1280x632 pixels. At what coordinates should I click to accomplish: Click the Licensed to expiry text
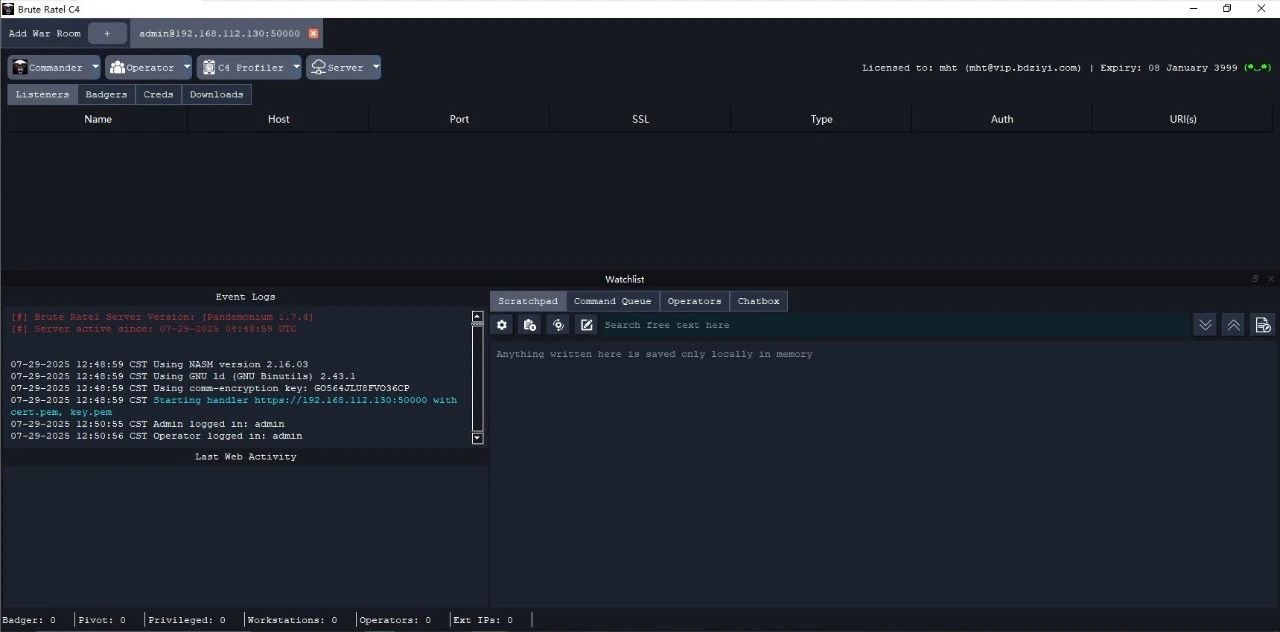1065,68
